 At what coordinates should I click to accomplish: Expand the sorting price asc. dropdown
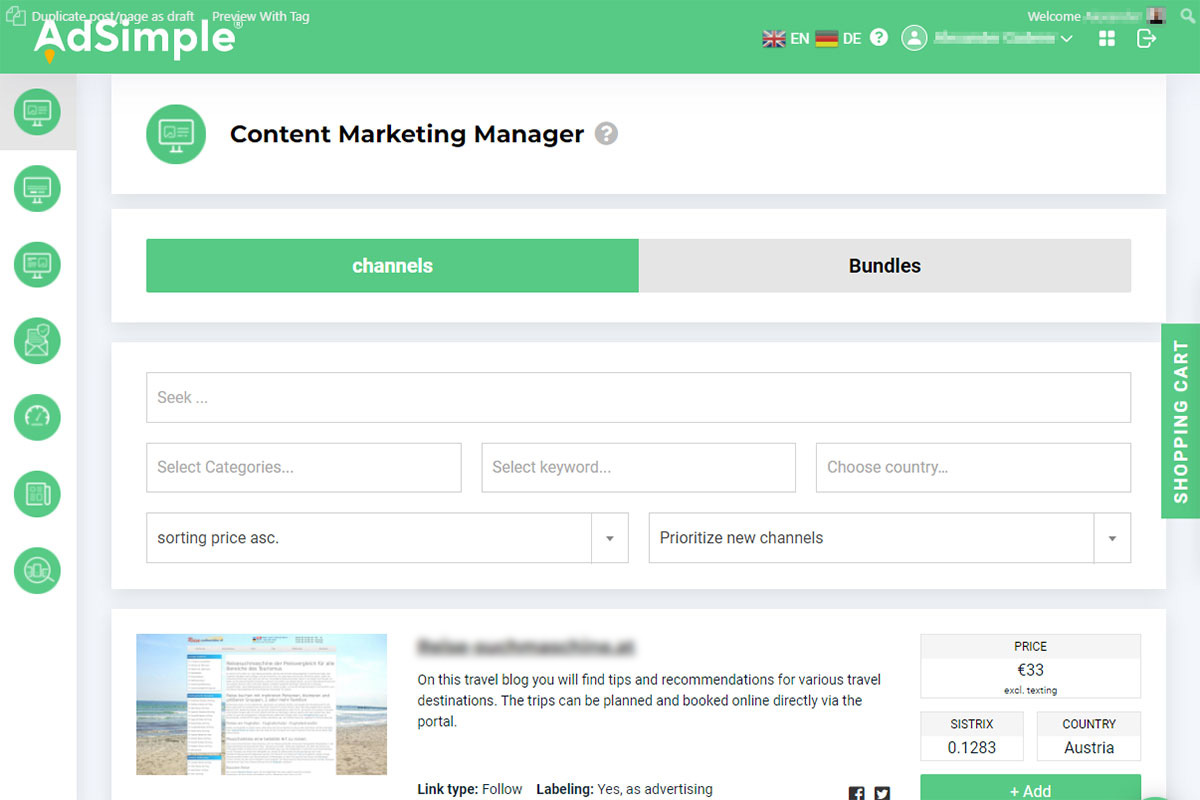pos(609,538)
